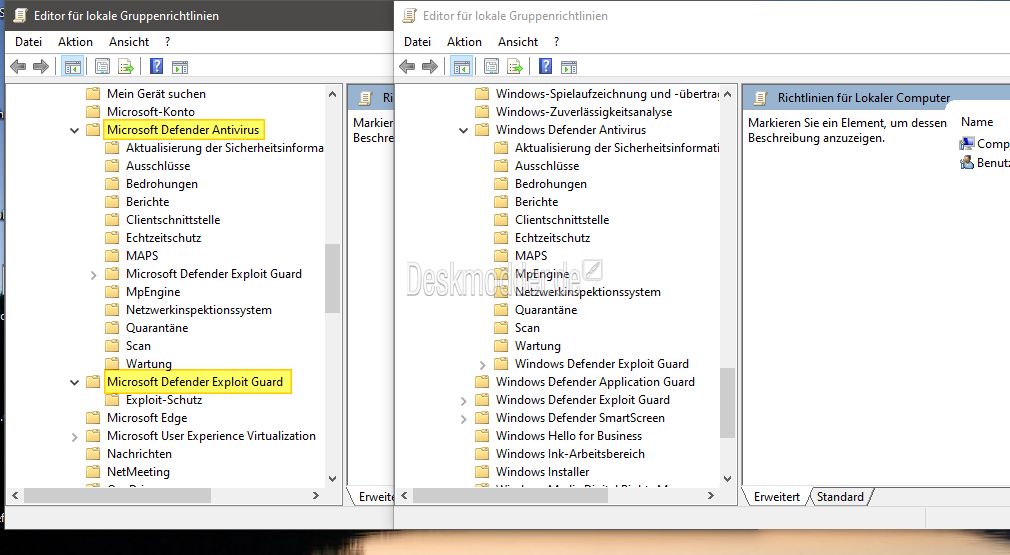The image size is (1010, 555).
Task: Expand nested Windows Defender Exploit Guard under Wartung
Action: 482,365
